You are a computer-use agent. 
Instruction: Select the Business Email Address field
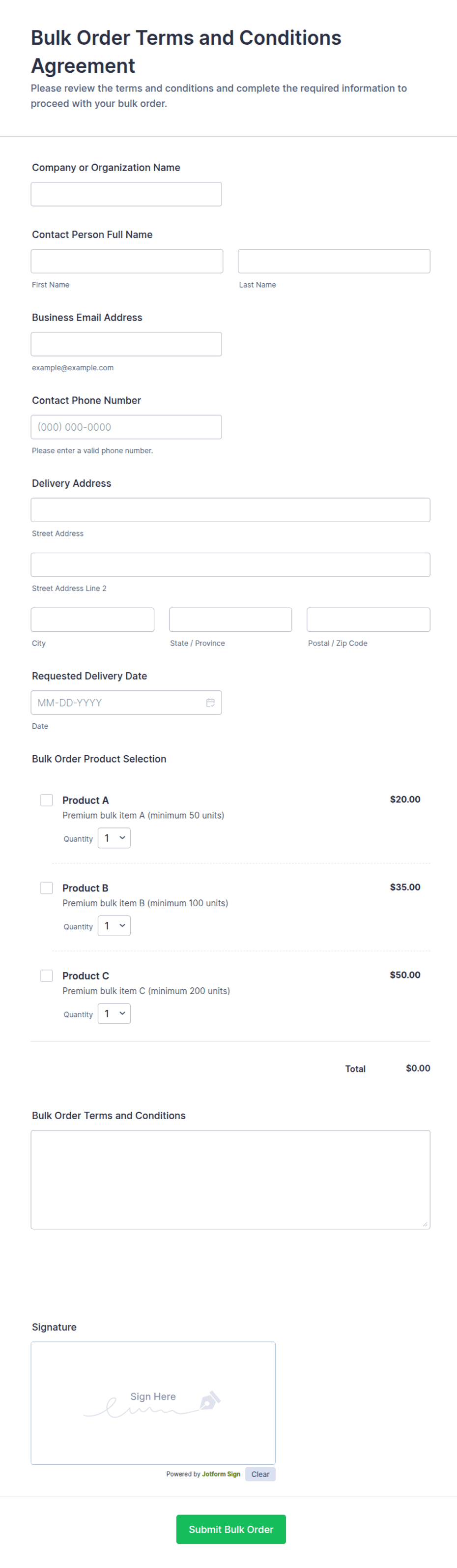click(126, 344)
